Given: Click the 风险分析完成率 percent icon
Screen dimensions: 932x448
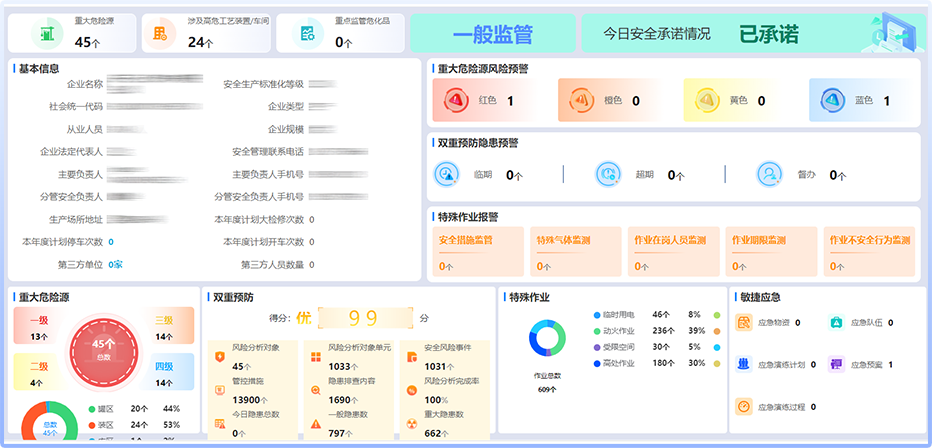Looking at the screenshot, I should (411, 390).
